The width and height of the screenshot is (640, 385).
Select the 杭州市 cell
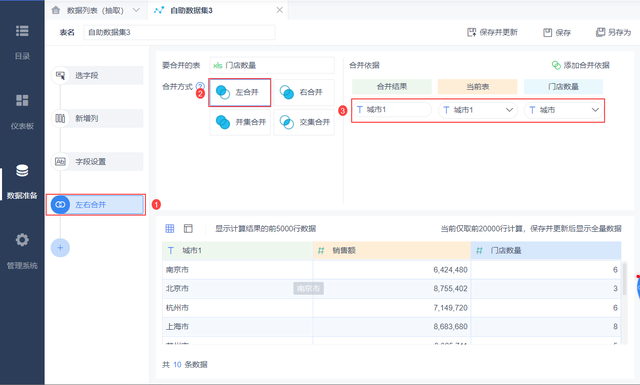point(238,308)
